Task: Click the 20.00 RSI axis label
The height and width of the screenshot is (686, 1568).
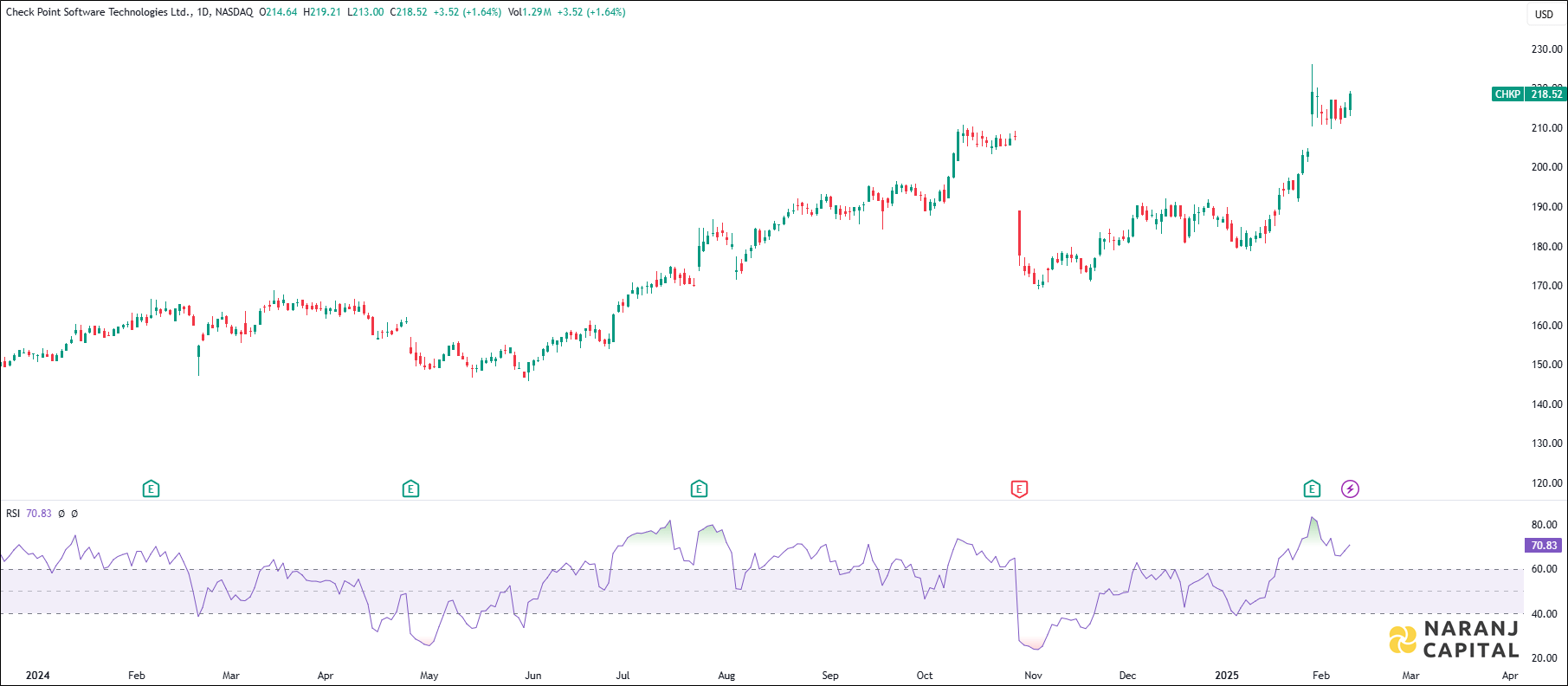Action: [1545, 658]
